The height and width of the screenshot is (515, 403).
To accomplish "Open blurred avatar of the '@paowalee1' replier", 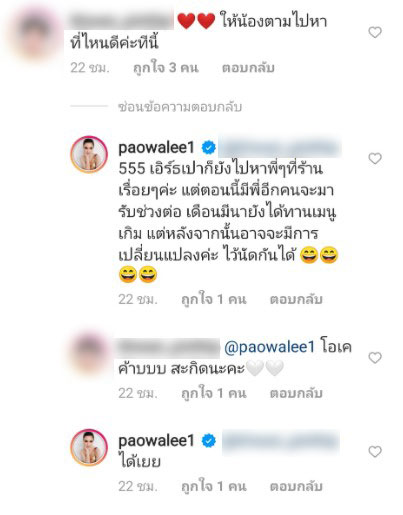I will [88, 355].
